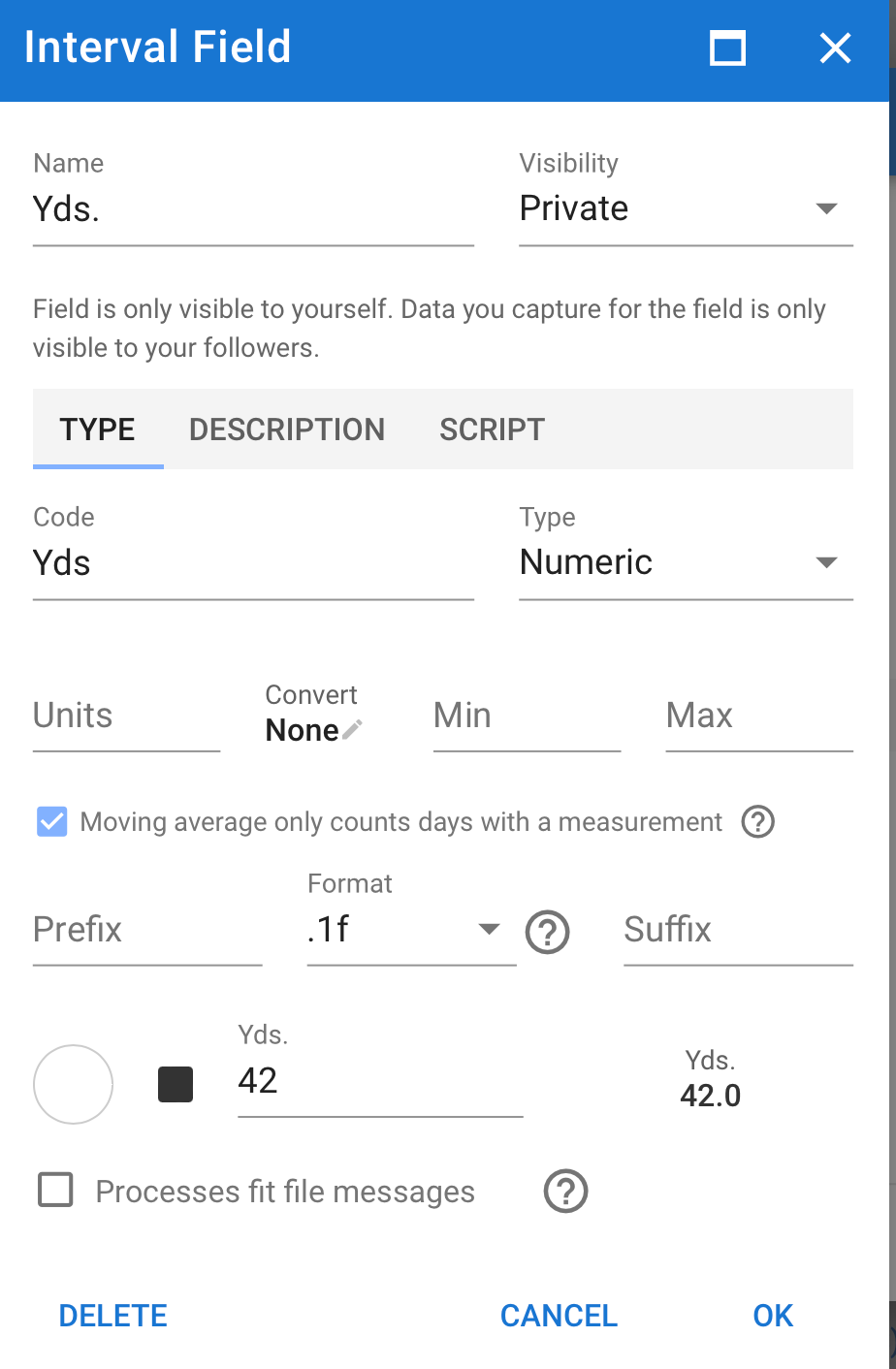The width and height of the screenshot is (896, 1369).
Task: Switch to the SCRIPT tab
Action: (x=493, y=430)
